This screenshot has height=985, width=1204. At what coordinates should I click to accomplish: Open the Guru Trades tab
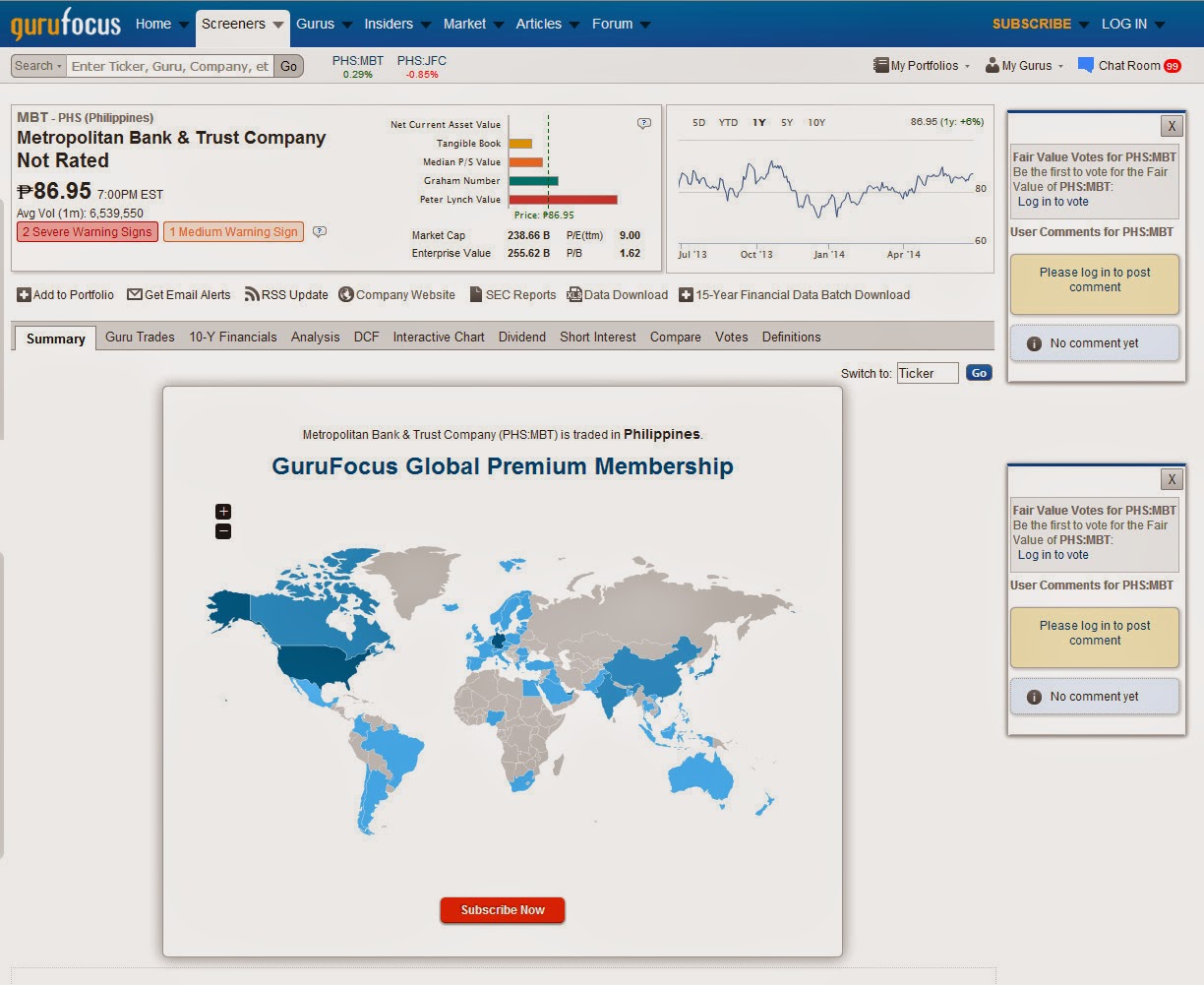click(140, 337)
